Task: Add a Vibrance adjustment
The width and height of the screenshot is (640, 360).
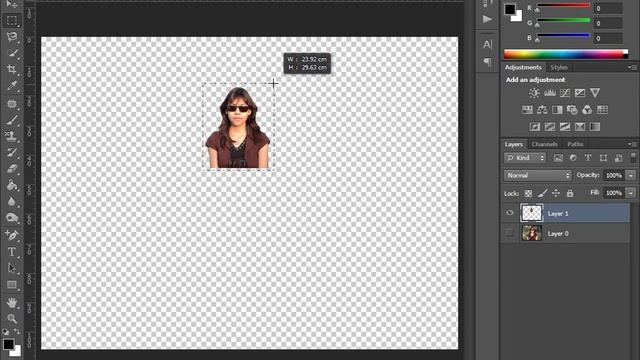Action: 595,93
